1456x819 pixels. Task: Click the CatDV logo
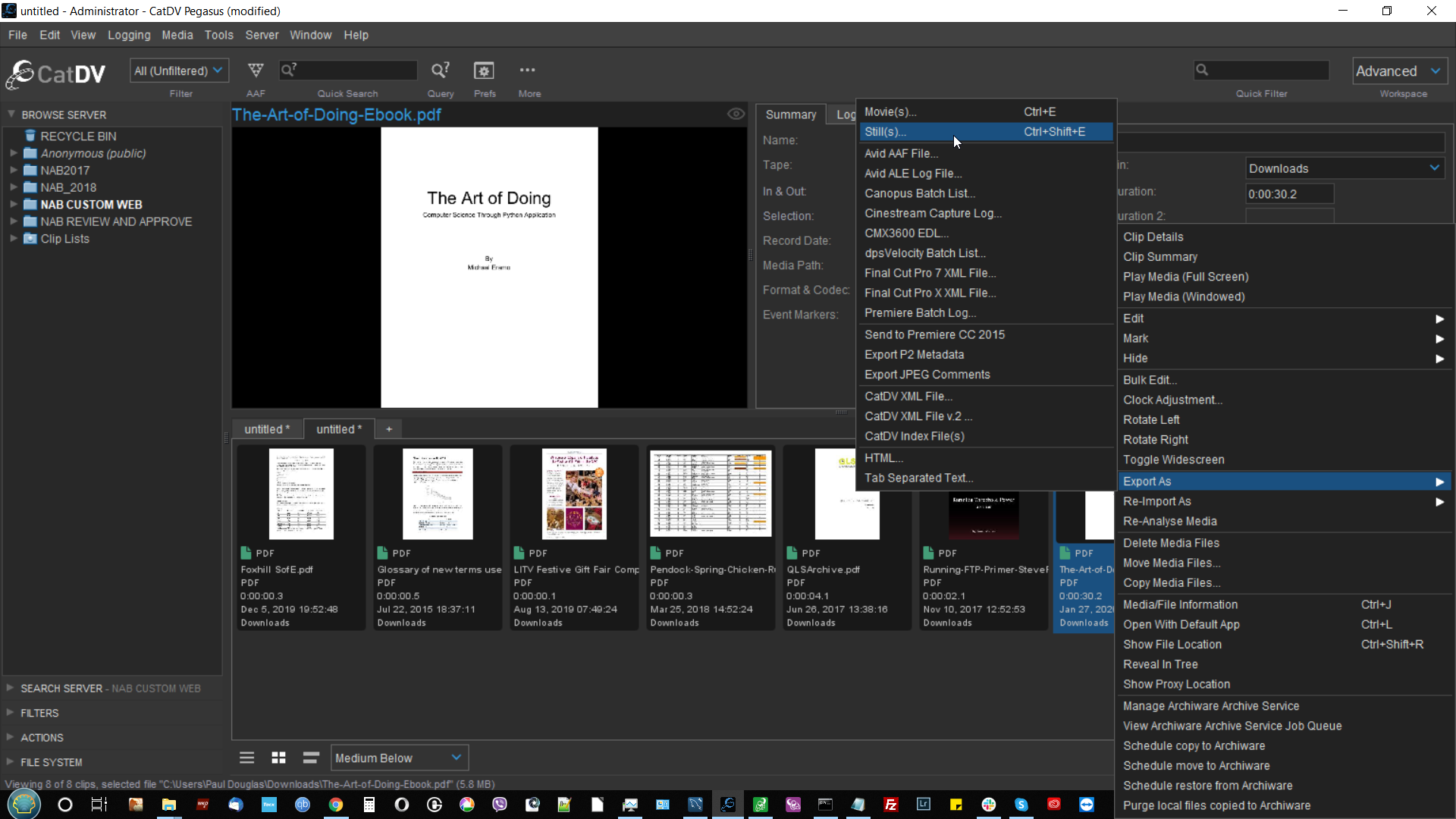tap(55, 74)
